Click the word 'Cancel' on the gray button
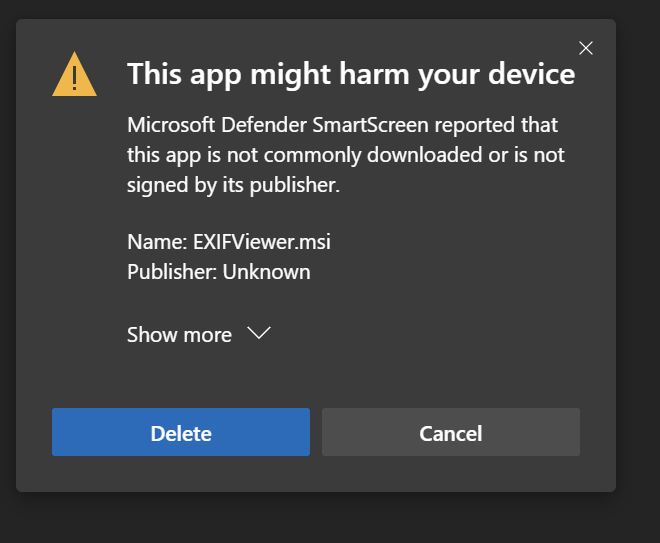Viewport: 660px width, 543px height. point(450,433)
